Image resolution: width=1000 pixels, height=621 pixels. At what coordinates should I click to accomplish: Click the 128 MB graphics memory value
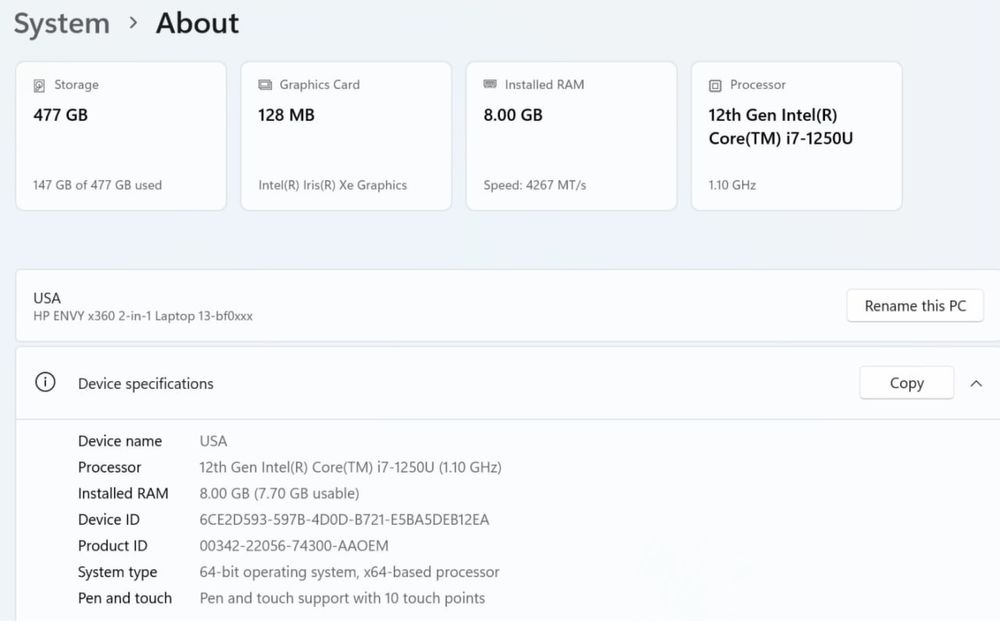[287, 115]
